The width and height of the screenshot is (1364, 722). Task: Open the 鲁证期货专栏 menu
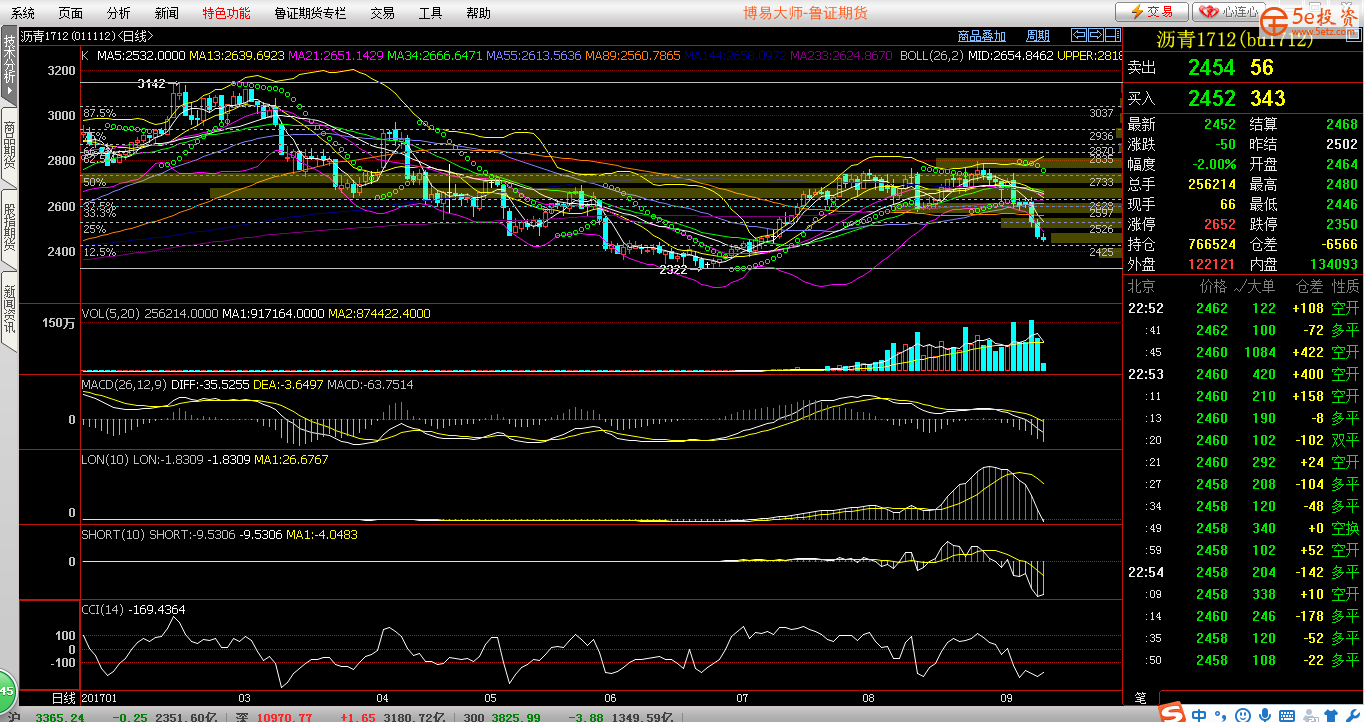coord(310,13)
